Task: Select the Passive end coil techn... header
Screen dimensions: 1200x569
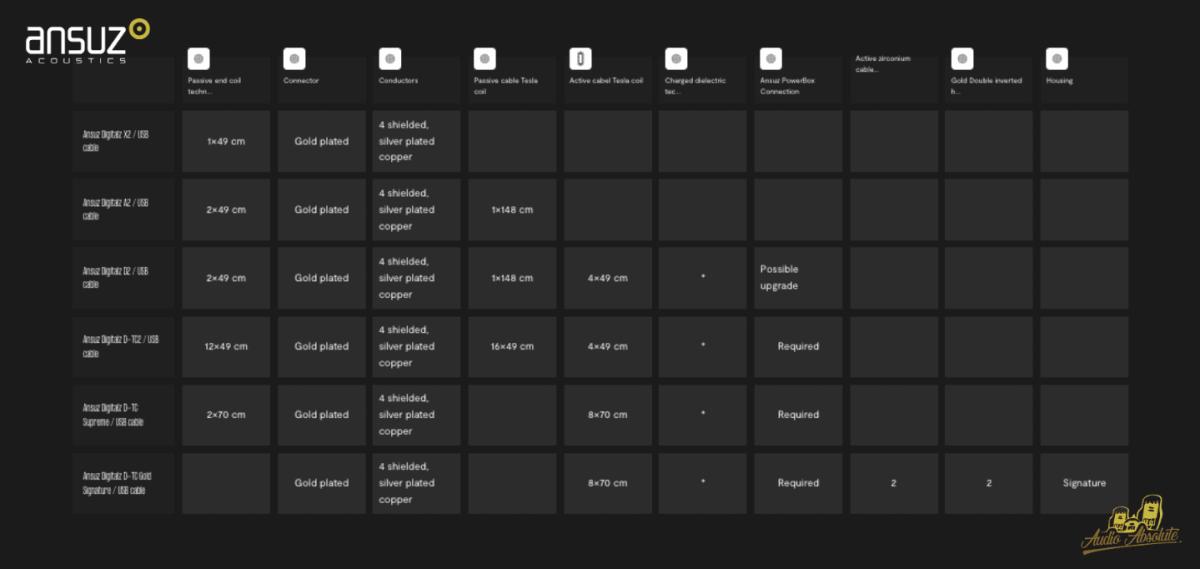Action: pos(215,86)
